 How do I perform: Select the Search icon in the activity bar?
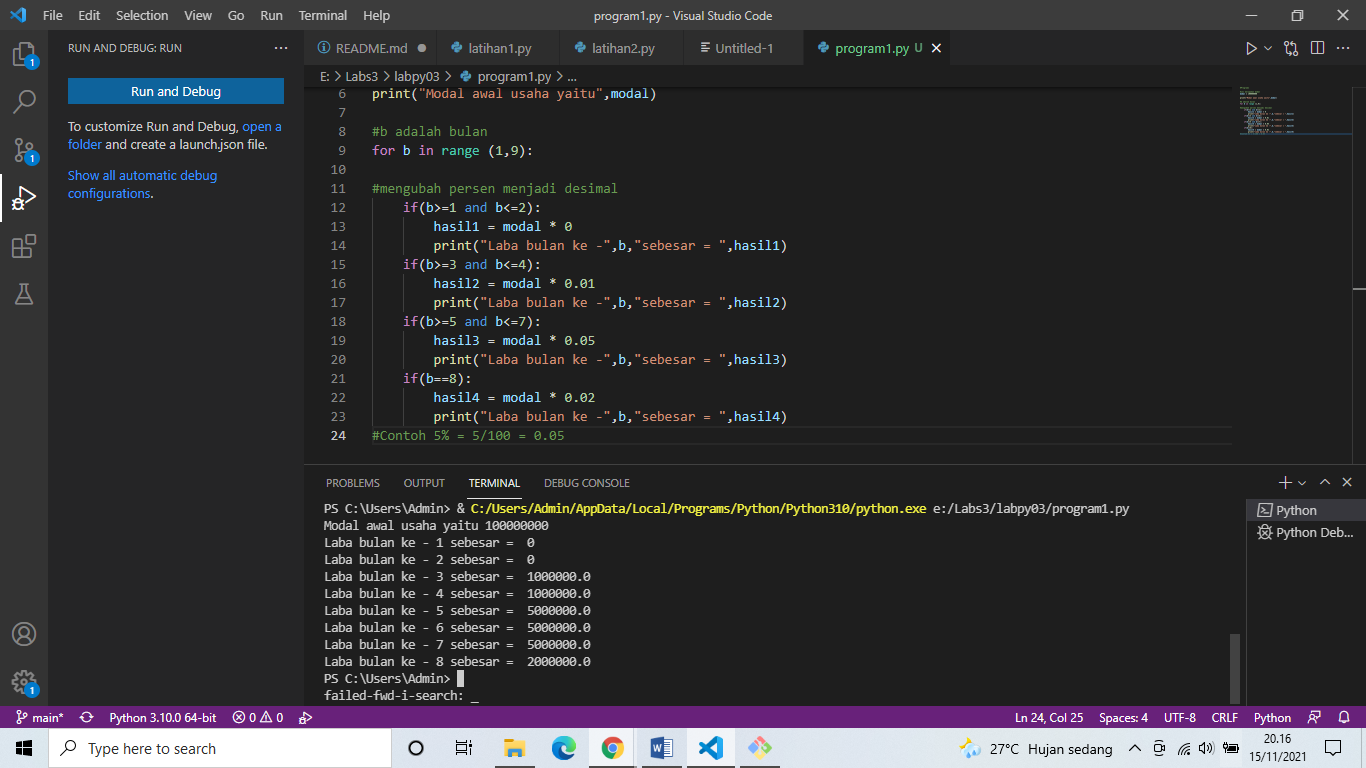[24, 100]
